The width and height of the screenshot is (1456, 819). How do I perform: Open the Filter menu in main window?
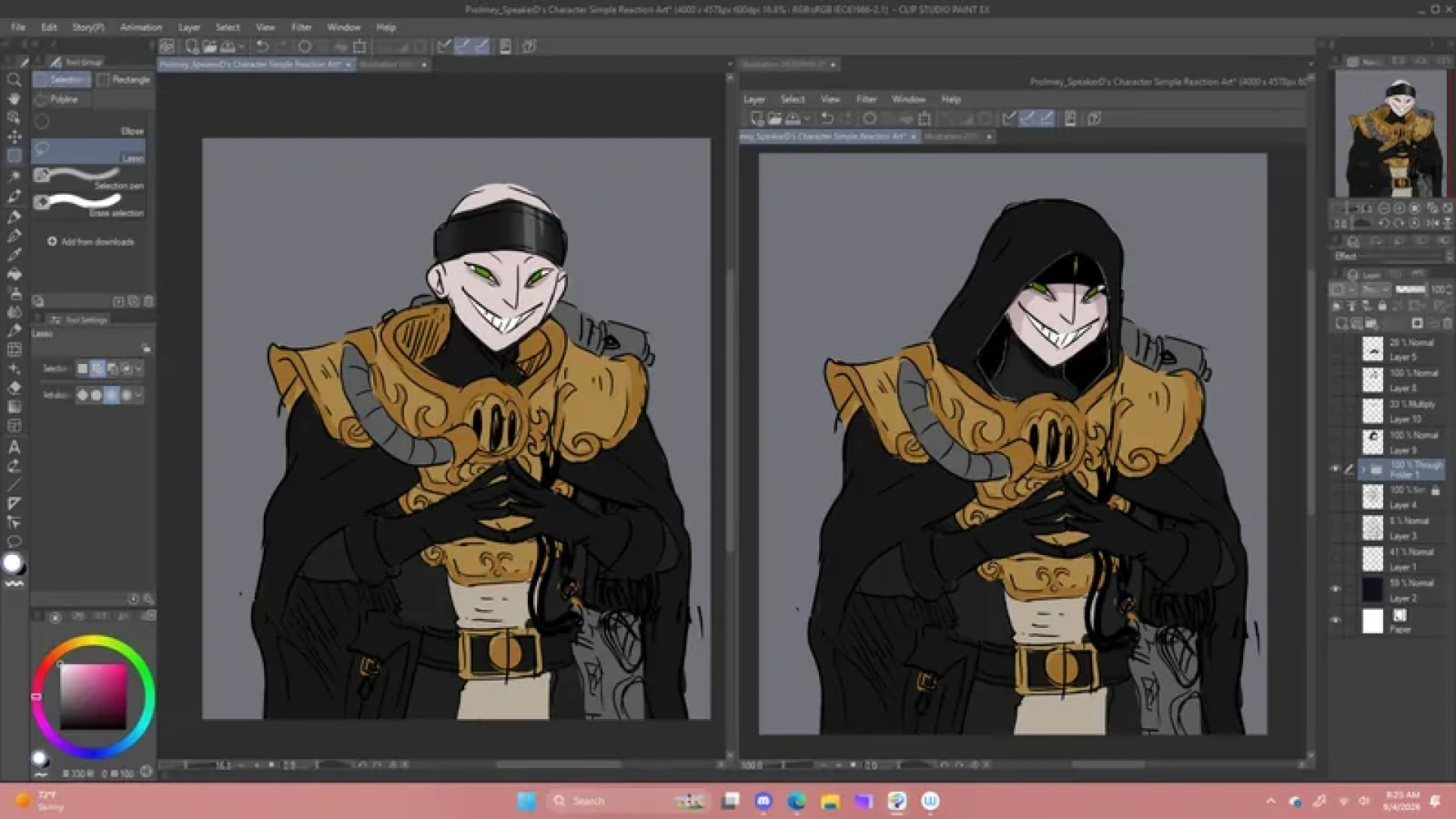pos(302,27)
